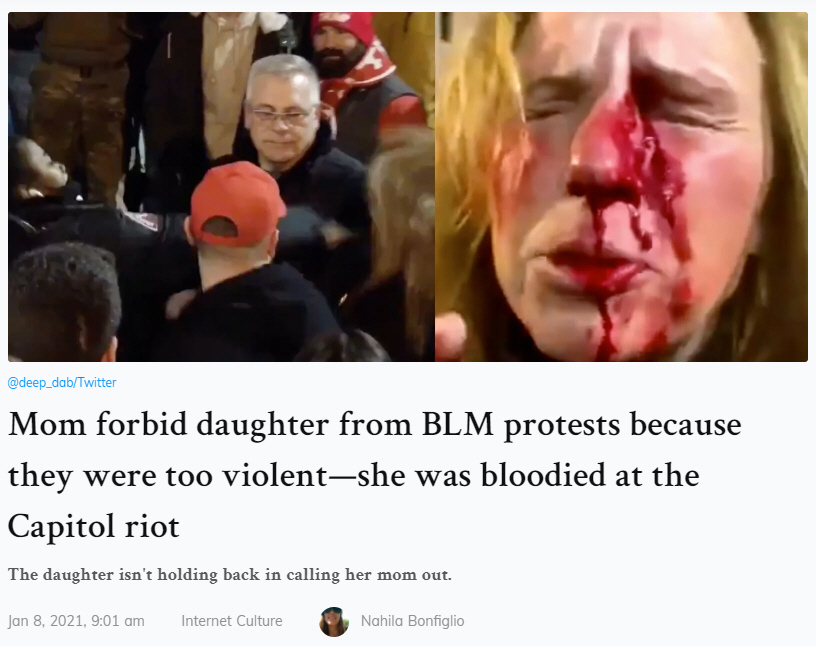Click the right close-up face photo

(x=621, y=187)
